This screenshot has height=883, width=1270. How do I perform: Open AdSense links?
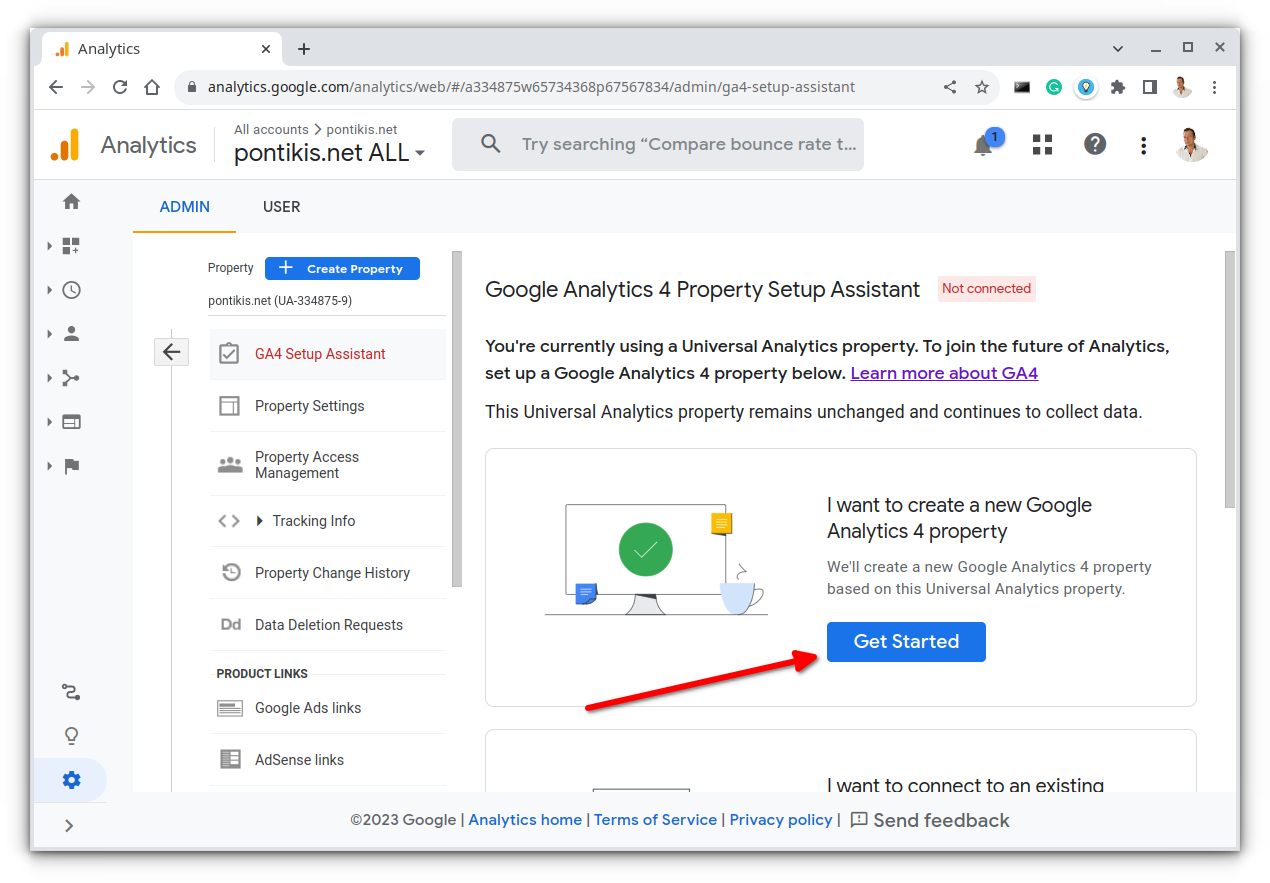(x=328, y=760)
